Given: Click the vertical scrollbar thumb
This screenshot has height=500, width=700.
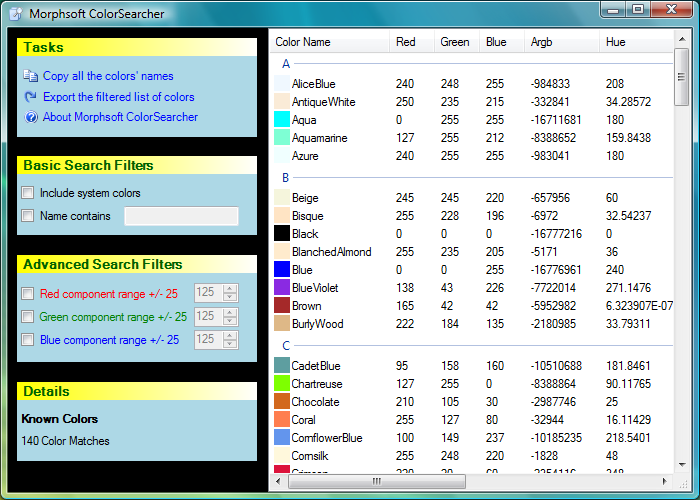Looking at the screenshot, I should tap(681, 77).
